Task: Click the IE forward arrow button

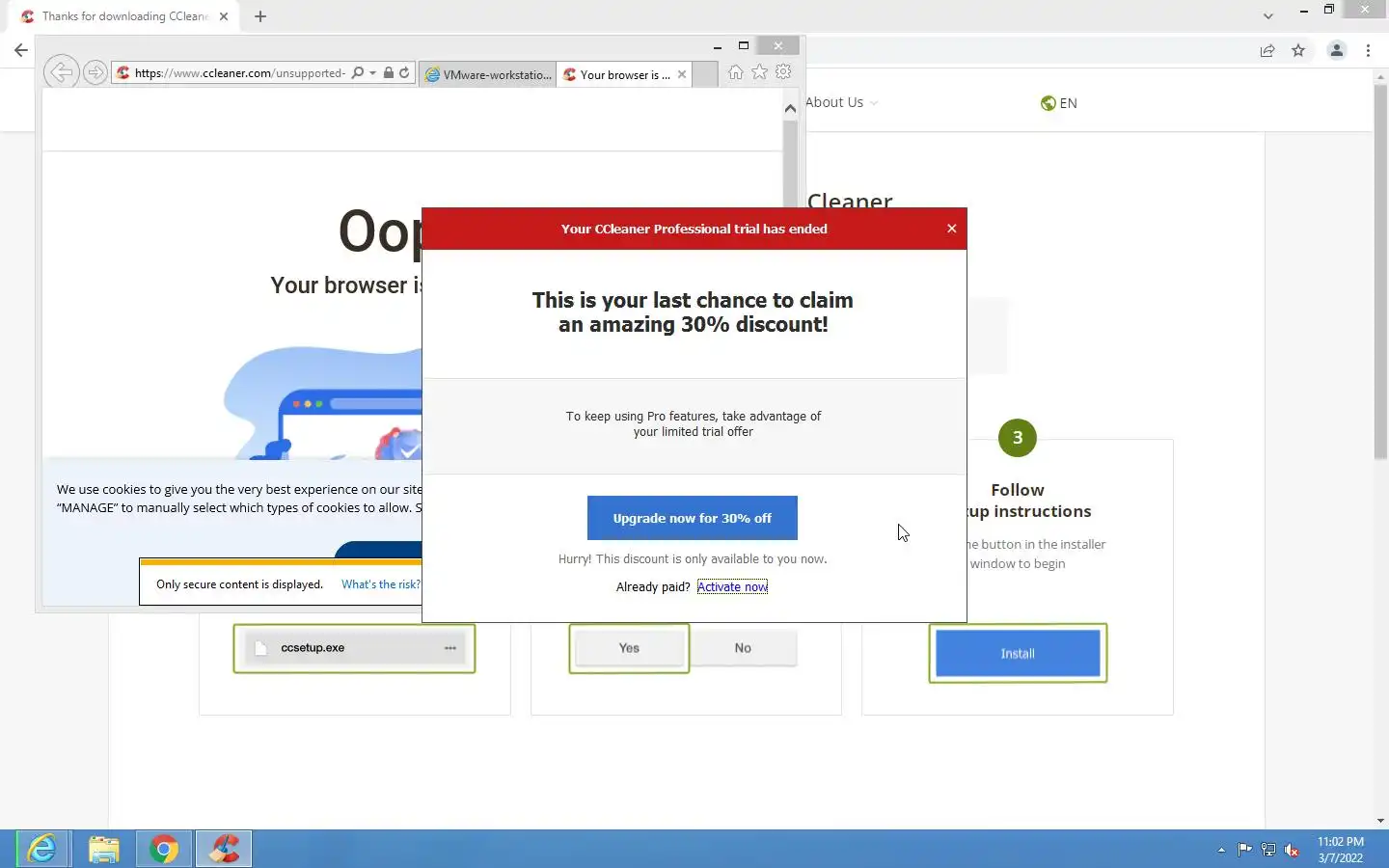Action: pos(95,72)
